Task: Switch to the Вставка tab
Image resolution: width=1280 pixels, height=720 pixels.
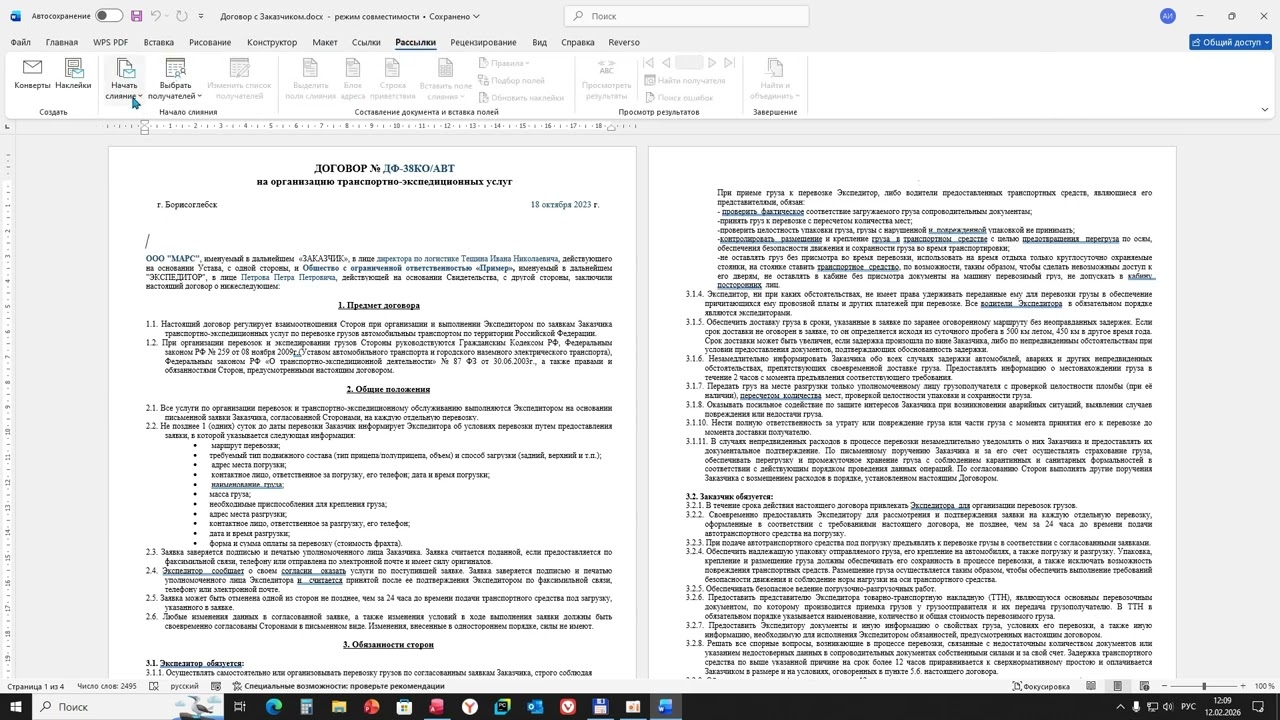Action: coord(159,43)
